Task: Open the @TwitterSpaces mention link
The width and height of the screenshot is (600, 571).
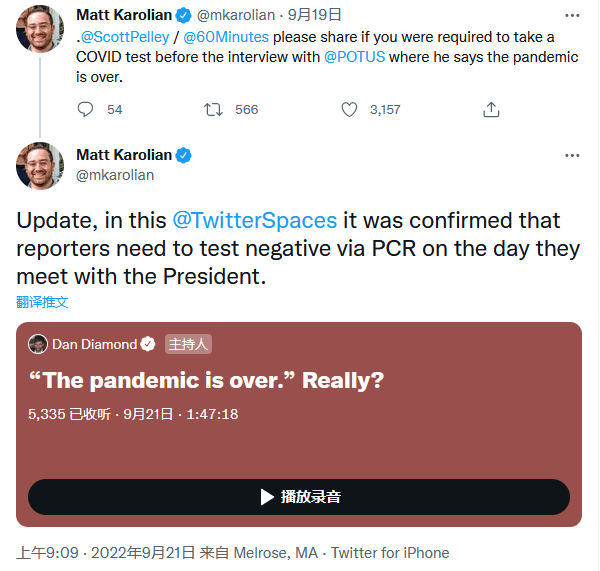Action: click(x=254, y=220)
